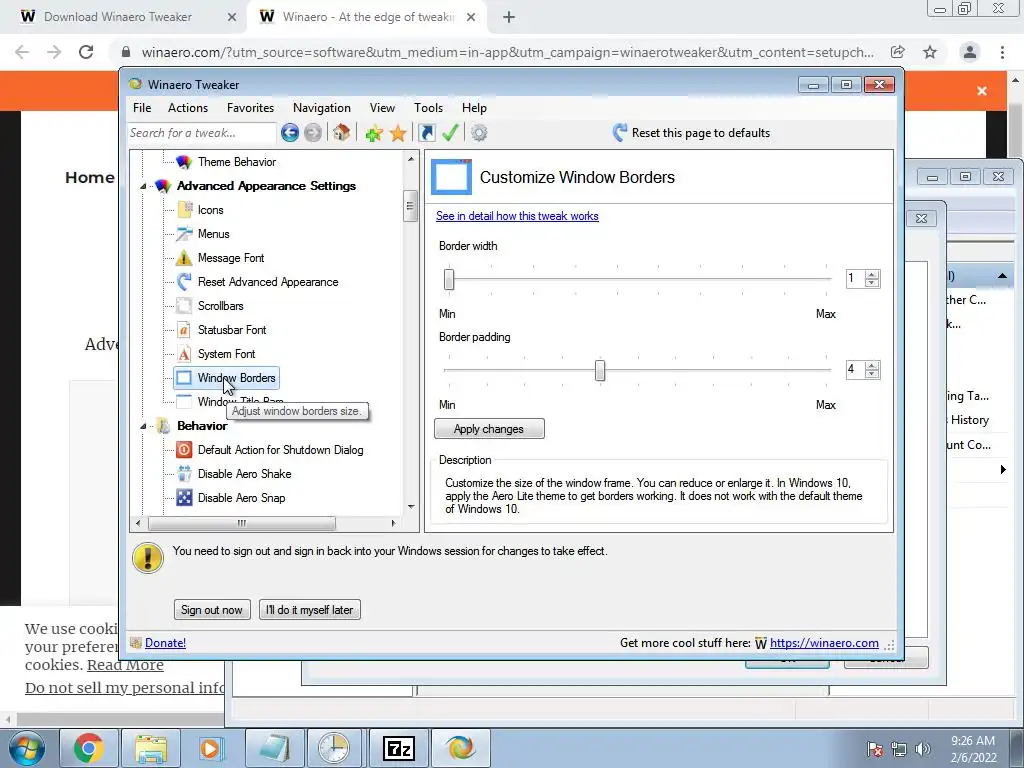The height and width of the screenshot is (768, 1024).
Task: Select Scrollbars in the tree
Action: [x=221, y=306]
